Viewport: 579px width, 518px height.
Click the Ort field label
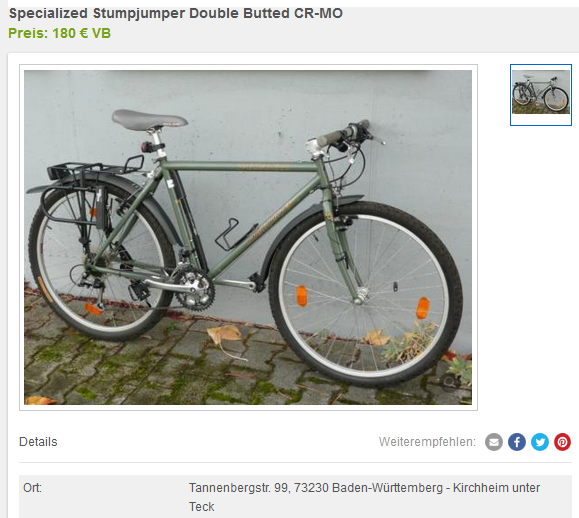[x=32, y=488]
